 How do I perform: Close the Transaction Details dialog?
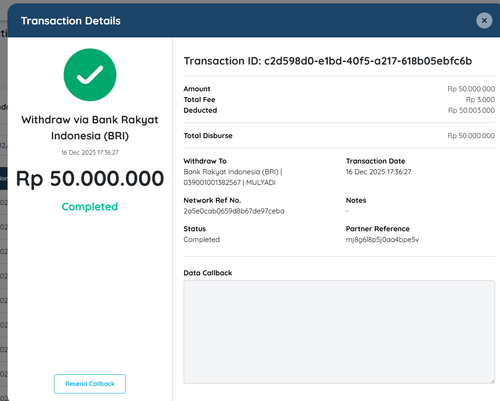coord(484,21)
